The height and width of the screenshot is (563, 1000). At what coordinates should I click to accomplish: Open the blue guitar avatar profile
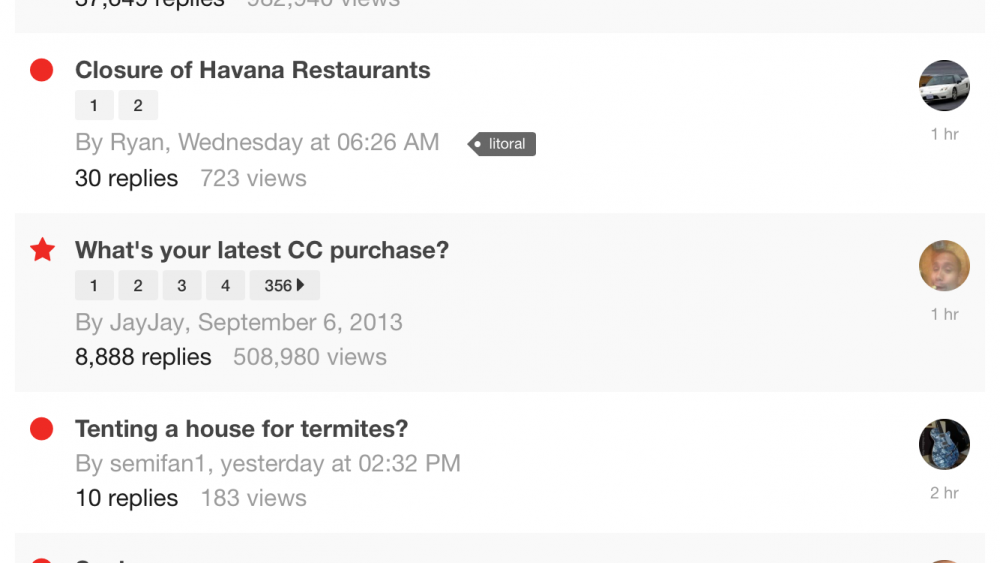click(x=944, y=444)
